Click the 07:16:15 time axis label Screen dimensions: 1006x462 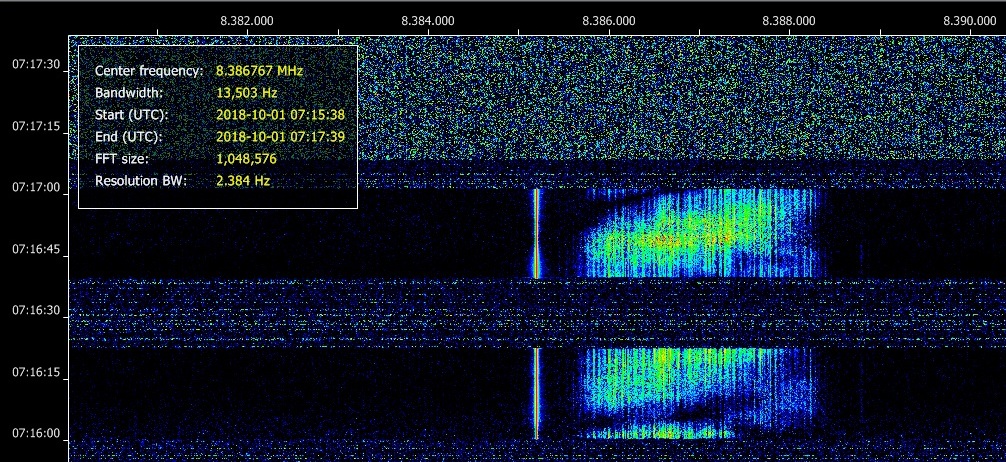click(x=36, y=372)
